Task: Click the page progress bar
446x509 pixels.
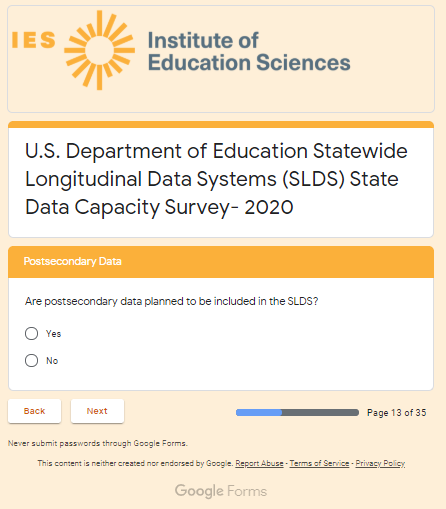Action: [297, 413]
